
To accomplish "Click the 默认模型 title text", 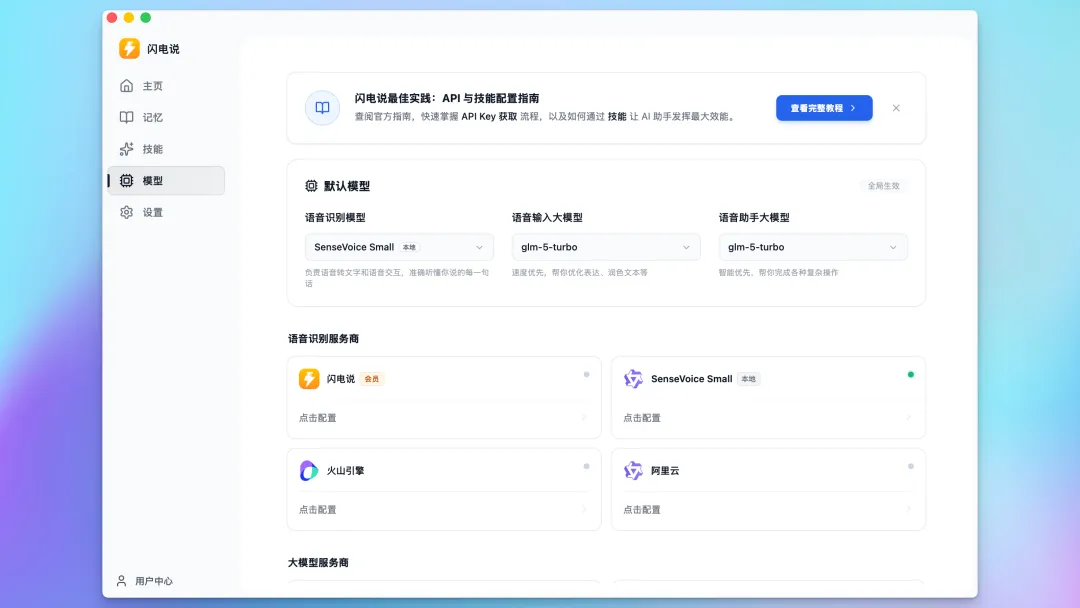I will (347, 186).
